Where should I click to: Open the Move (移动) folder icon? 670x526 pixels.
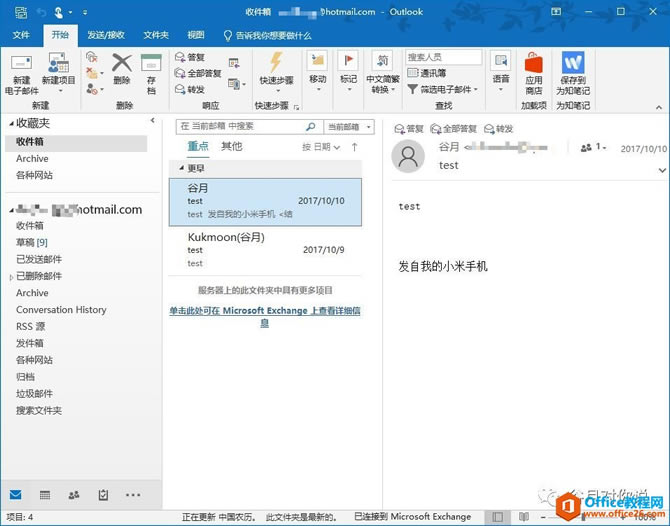[x=317, y=61]
